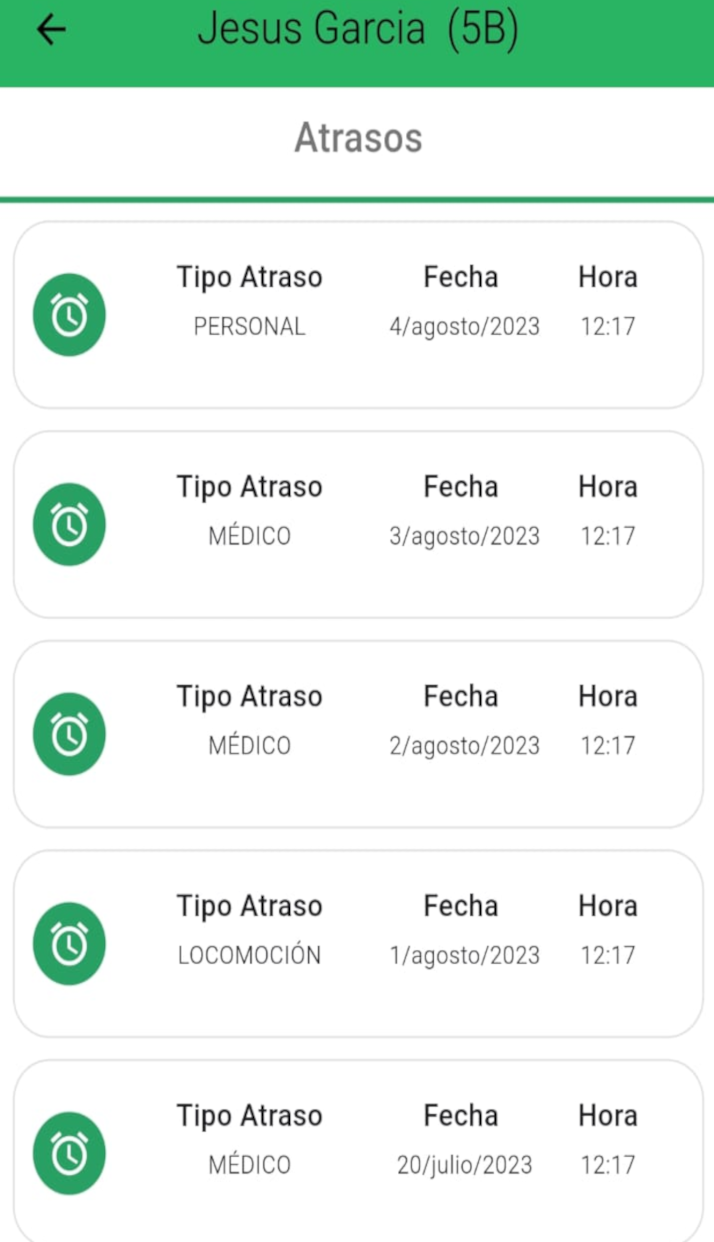Select the MÉDICO entry dated 2/agosto/2023
714x1242 pixels.
point(358,734)
